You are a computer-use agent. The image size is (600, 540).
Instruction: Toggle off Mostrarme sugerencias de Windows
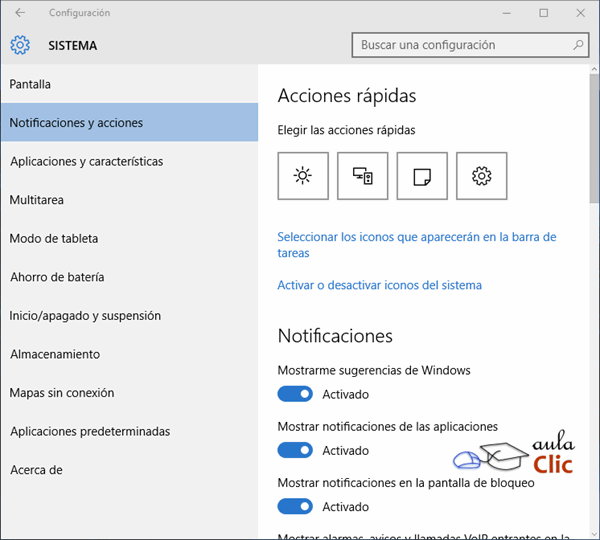(x=295, y=394)
